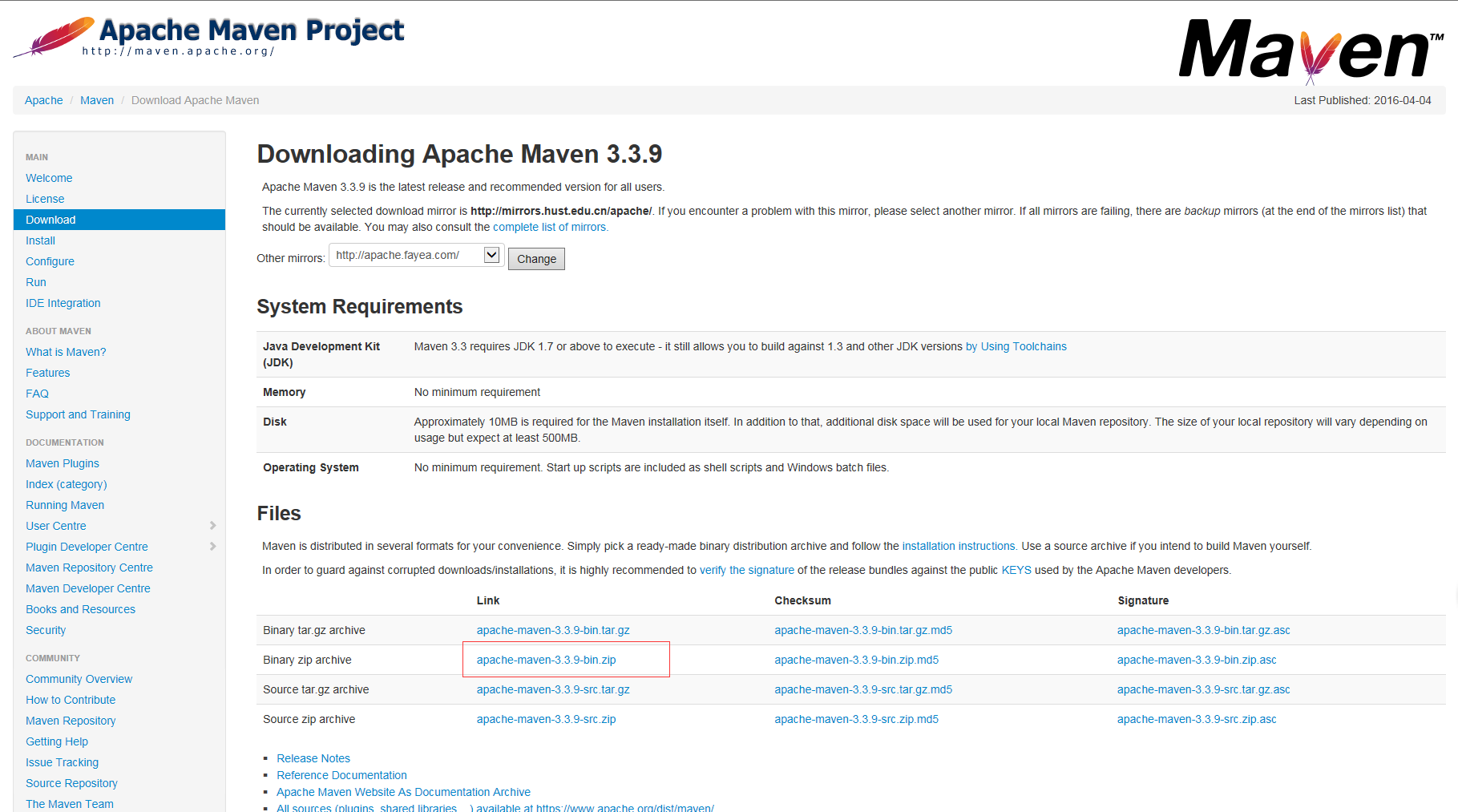The image size is (1458, 812).
Task: Open Index (category) link
Action: [x=67, y=484]
